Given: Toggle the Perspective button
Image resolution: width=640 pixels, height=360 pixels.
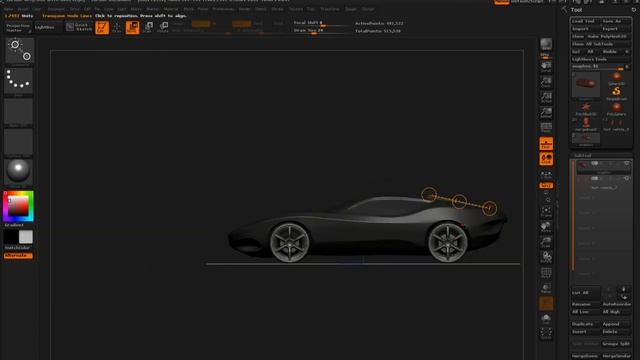Looking at the screenshot, I should (x=546, y=127).
